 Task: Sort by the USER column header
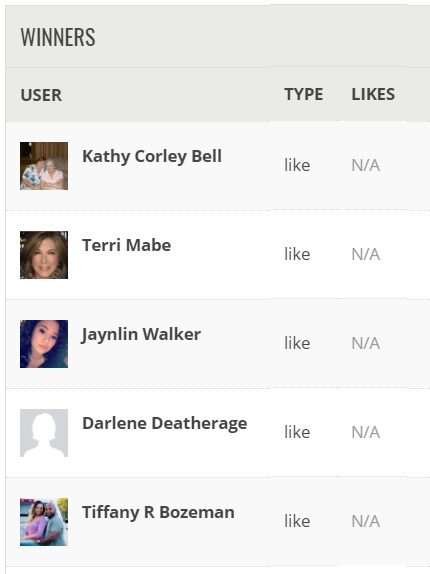(41, 95)
